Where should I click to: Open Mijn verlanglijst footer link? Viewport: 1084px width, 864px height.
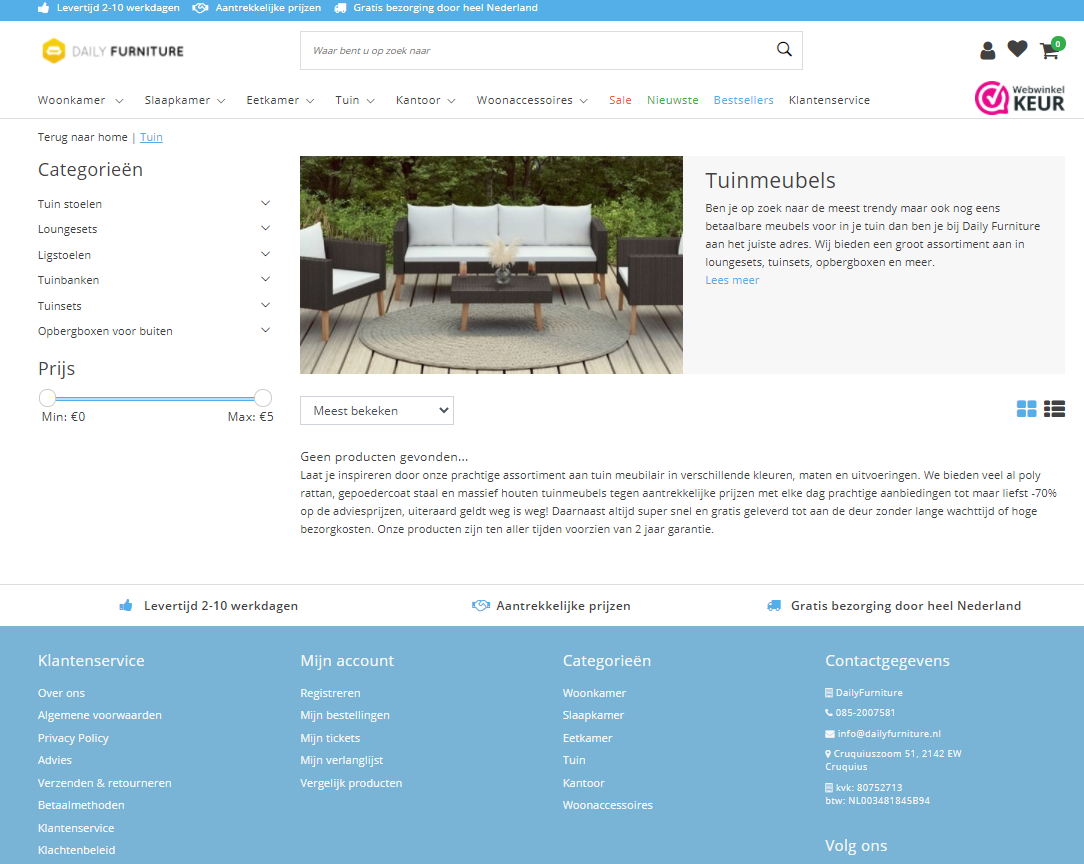click(x=342, y=760)
